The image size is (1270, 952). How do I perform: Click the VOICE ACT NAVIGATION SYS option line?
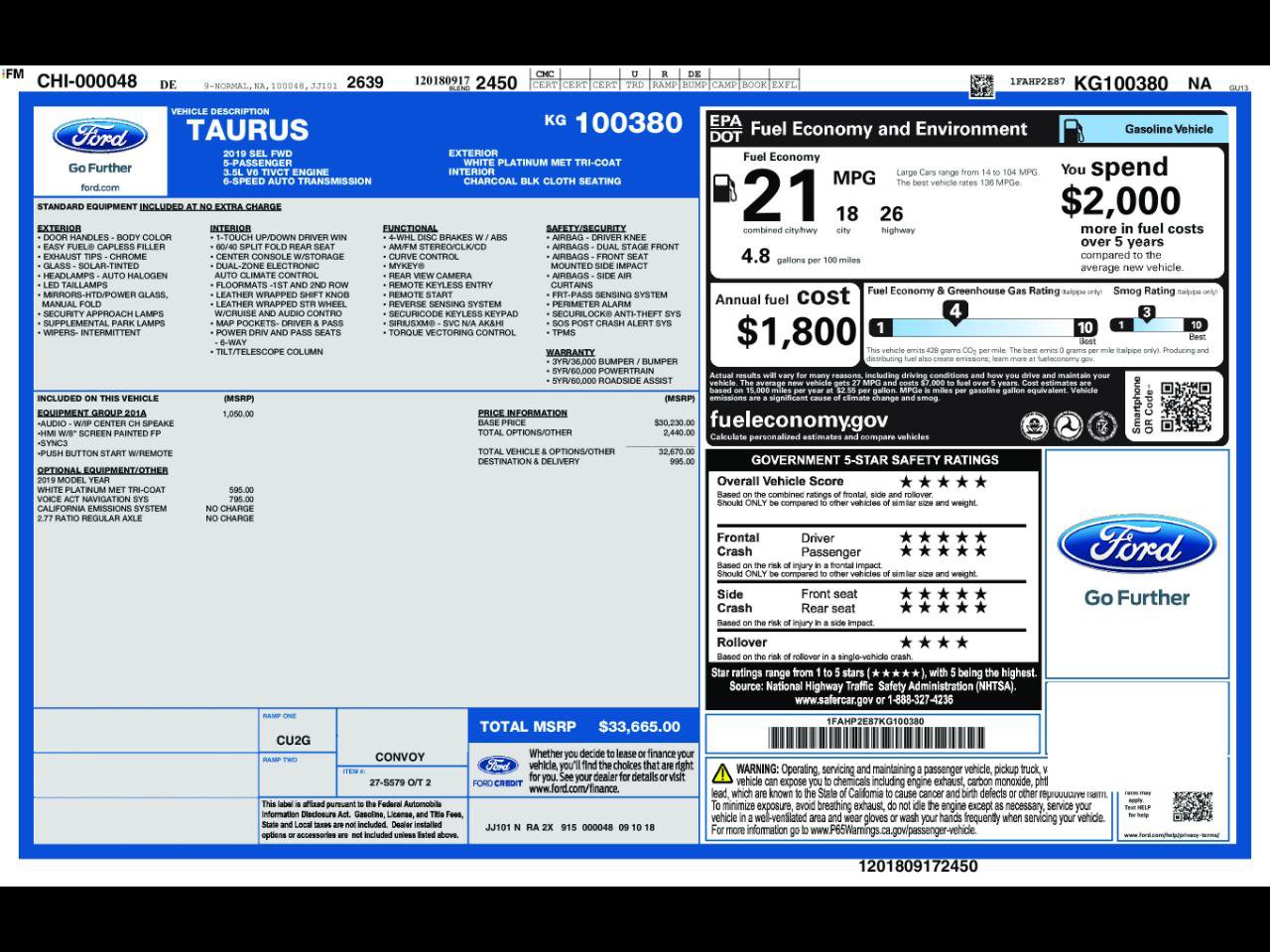(x=145, y=499)
